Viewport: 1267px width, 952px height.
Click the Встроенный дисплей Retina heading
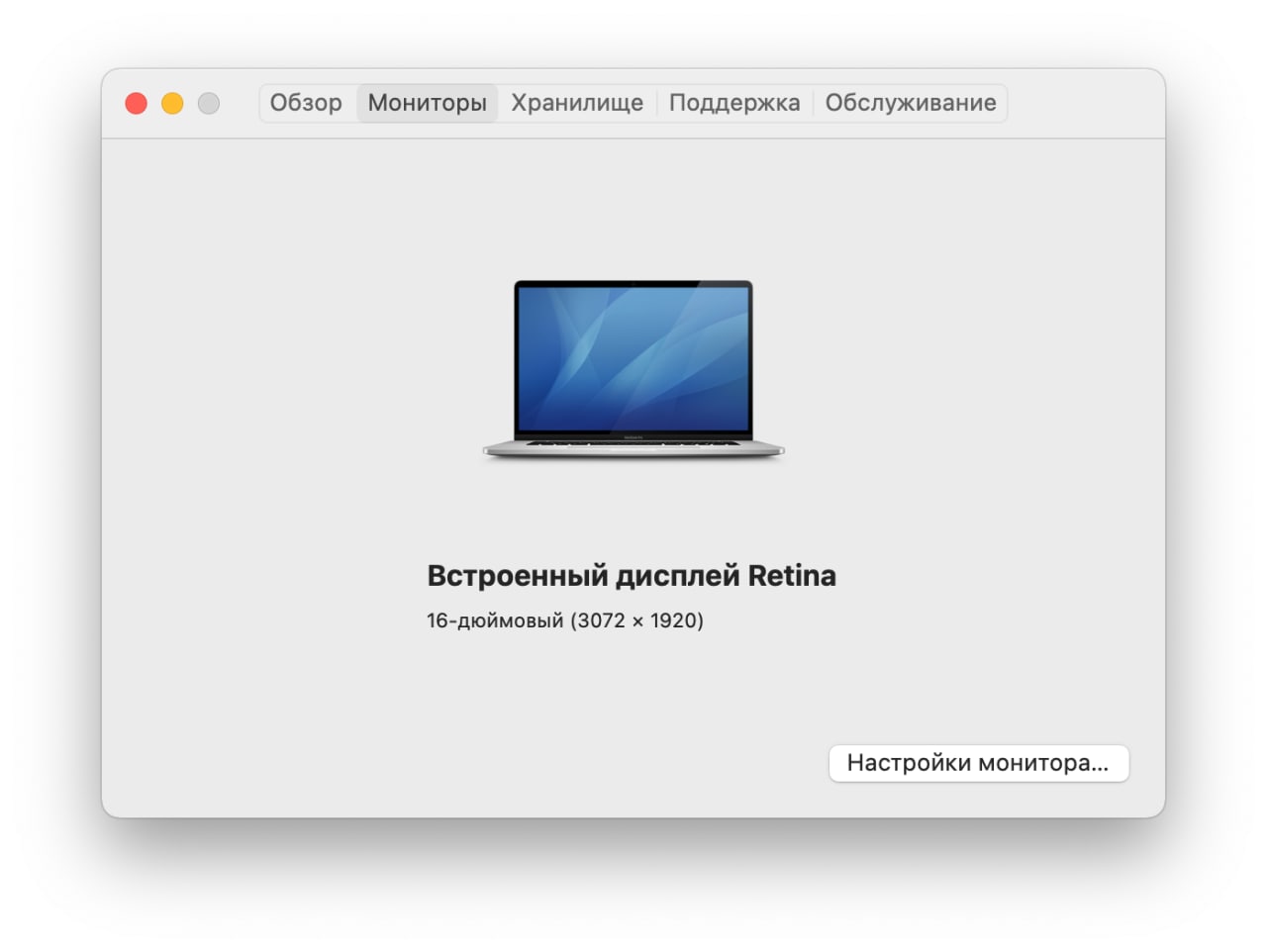632,576
